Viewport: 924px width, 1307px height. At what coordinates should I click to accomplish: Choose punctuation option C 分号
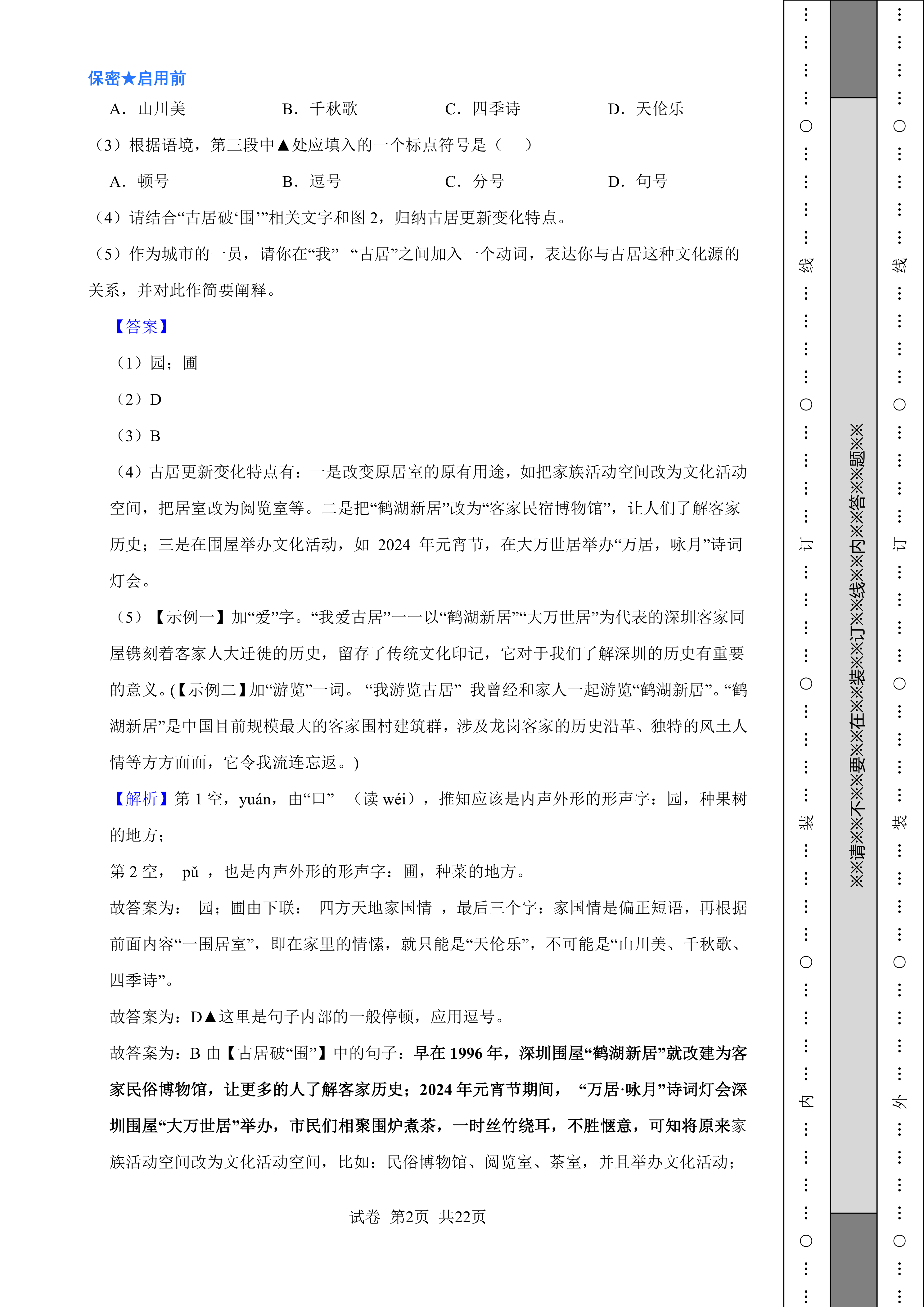point(475,182)
